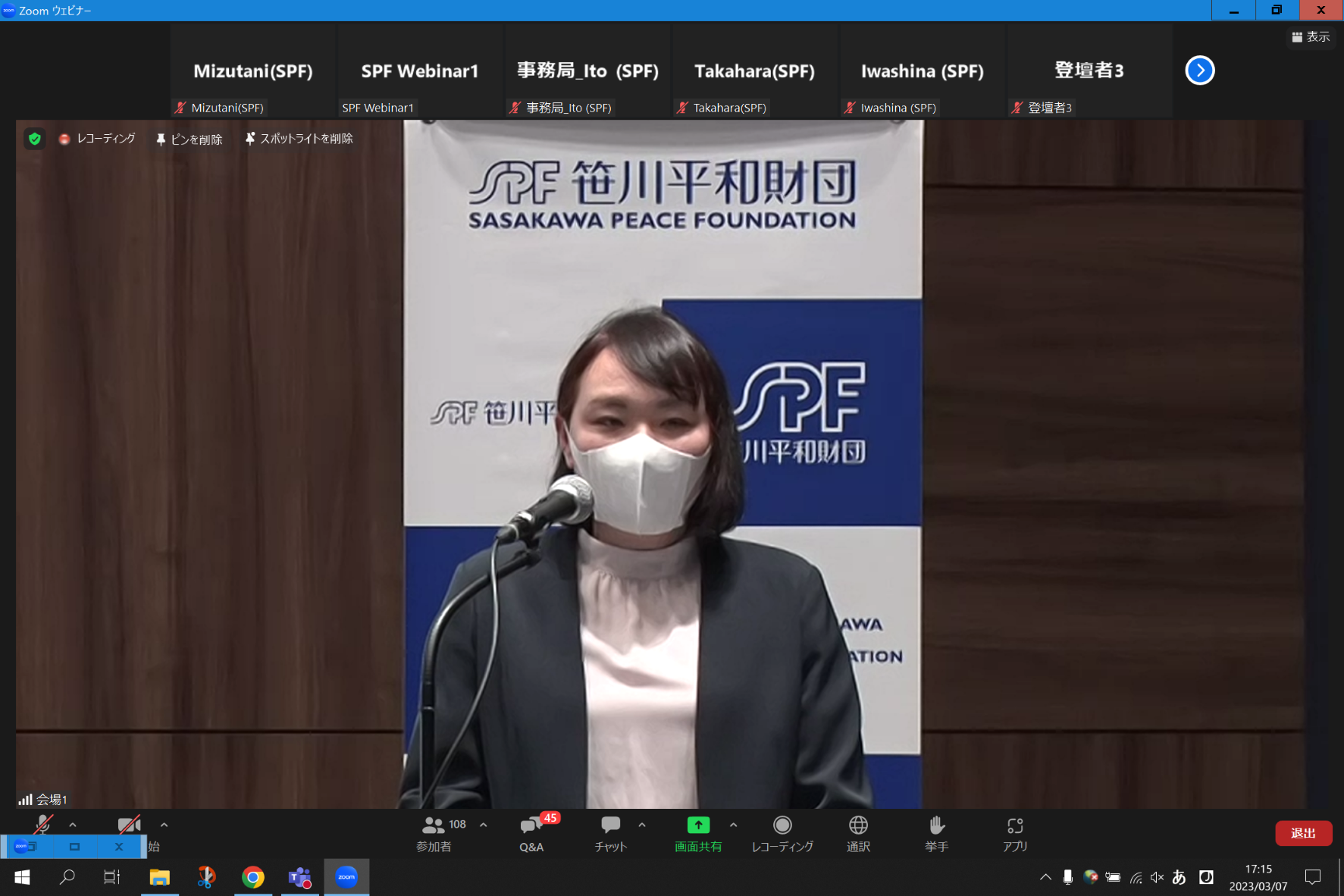The height and width of the screenshot is (896, 1344).
Task: Click the レコーディング recording indicator
Action: point(98,139)
